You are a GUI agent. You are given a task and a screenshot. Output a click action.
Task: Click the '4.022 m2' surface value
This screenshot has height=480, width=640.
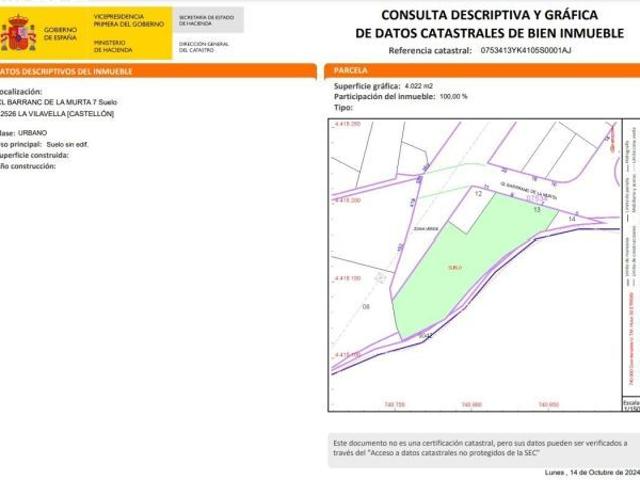(x=419, y=86)
